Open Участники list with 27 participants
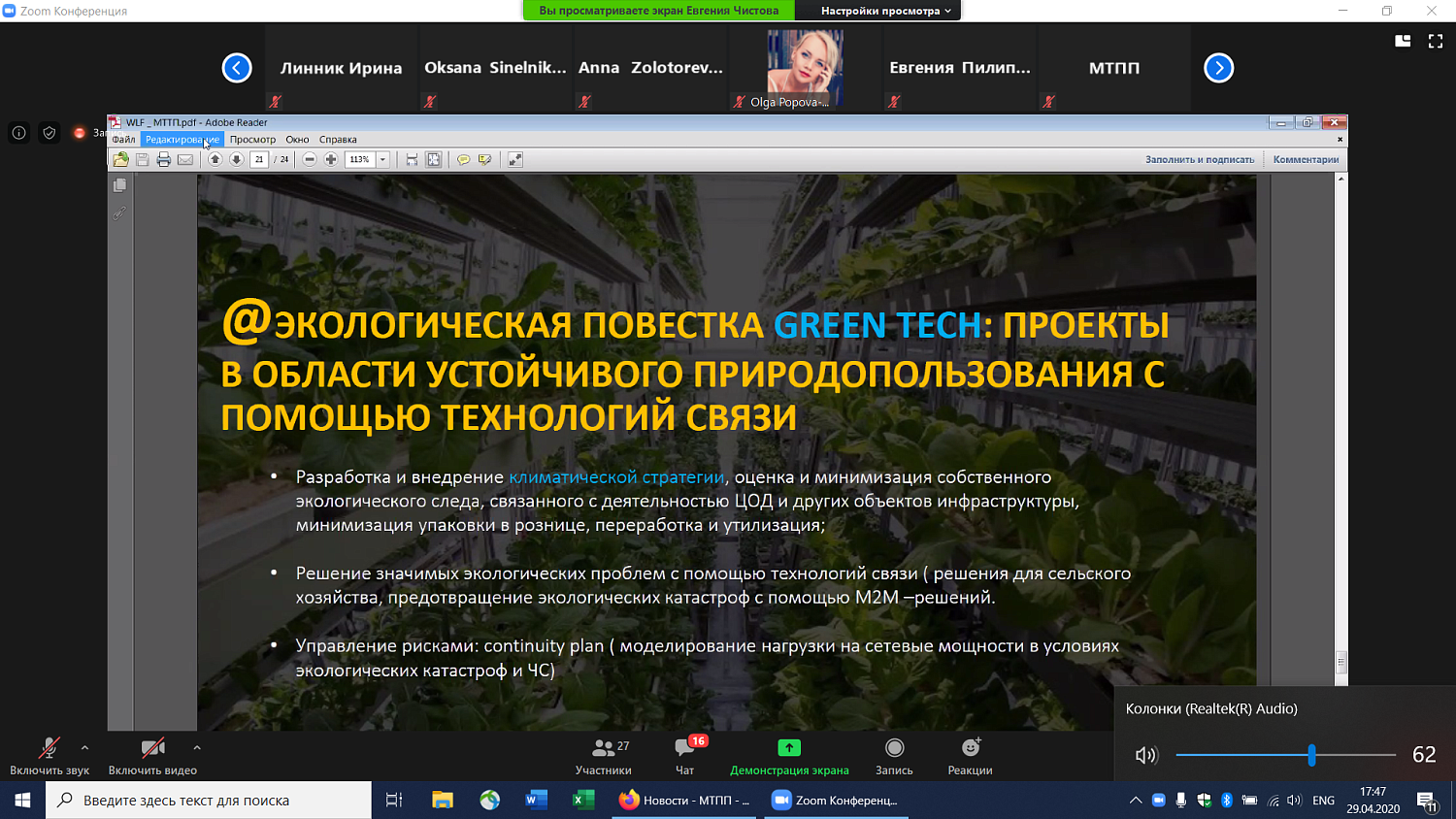 604,756
